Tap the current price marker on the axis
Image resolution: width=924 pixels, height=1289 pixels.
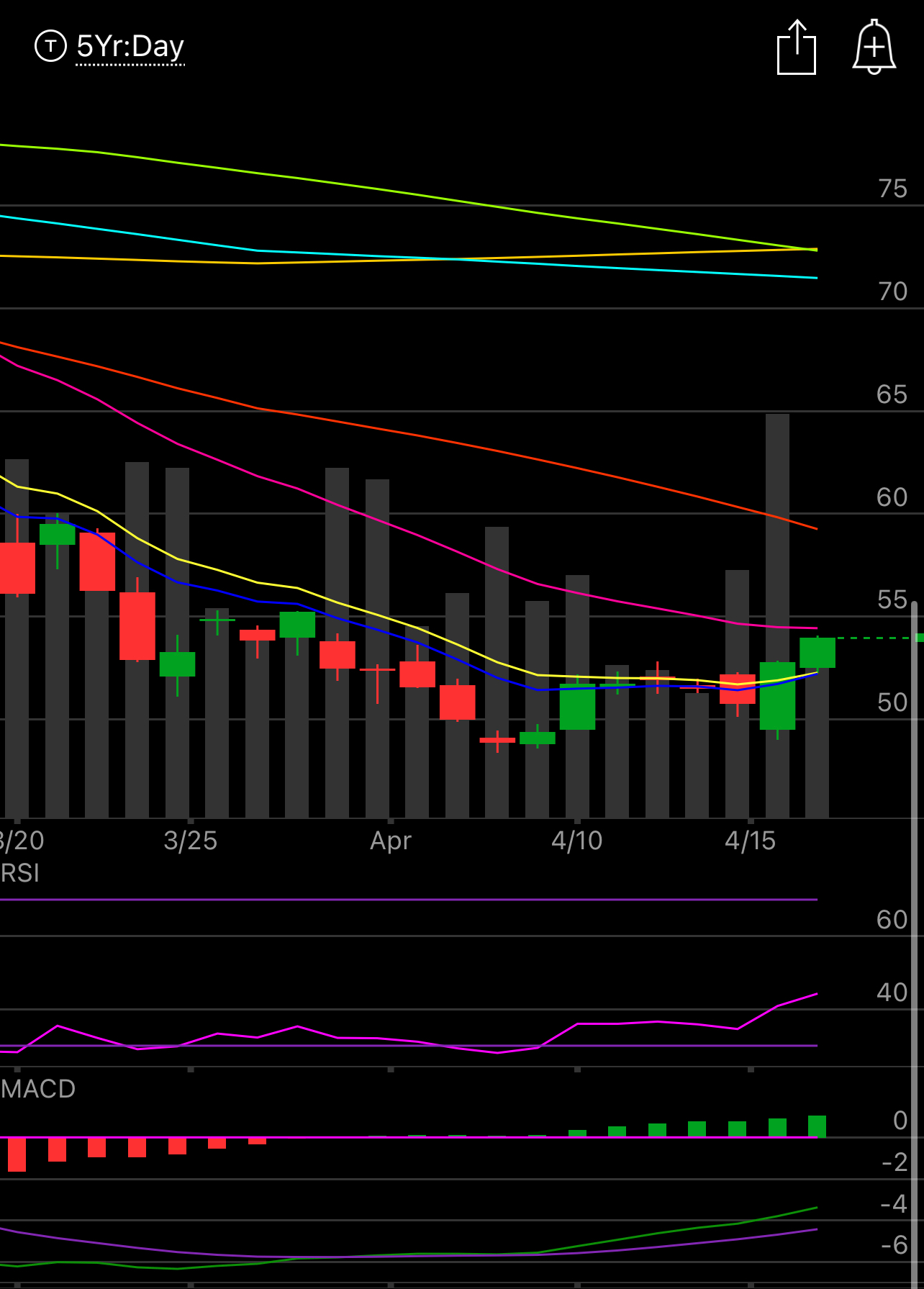coord(920,638)
